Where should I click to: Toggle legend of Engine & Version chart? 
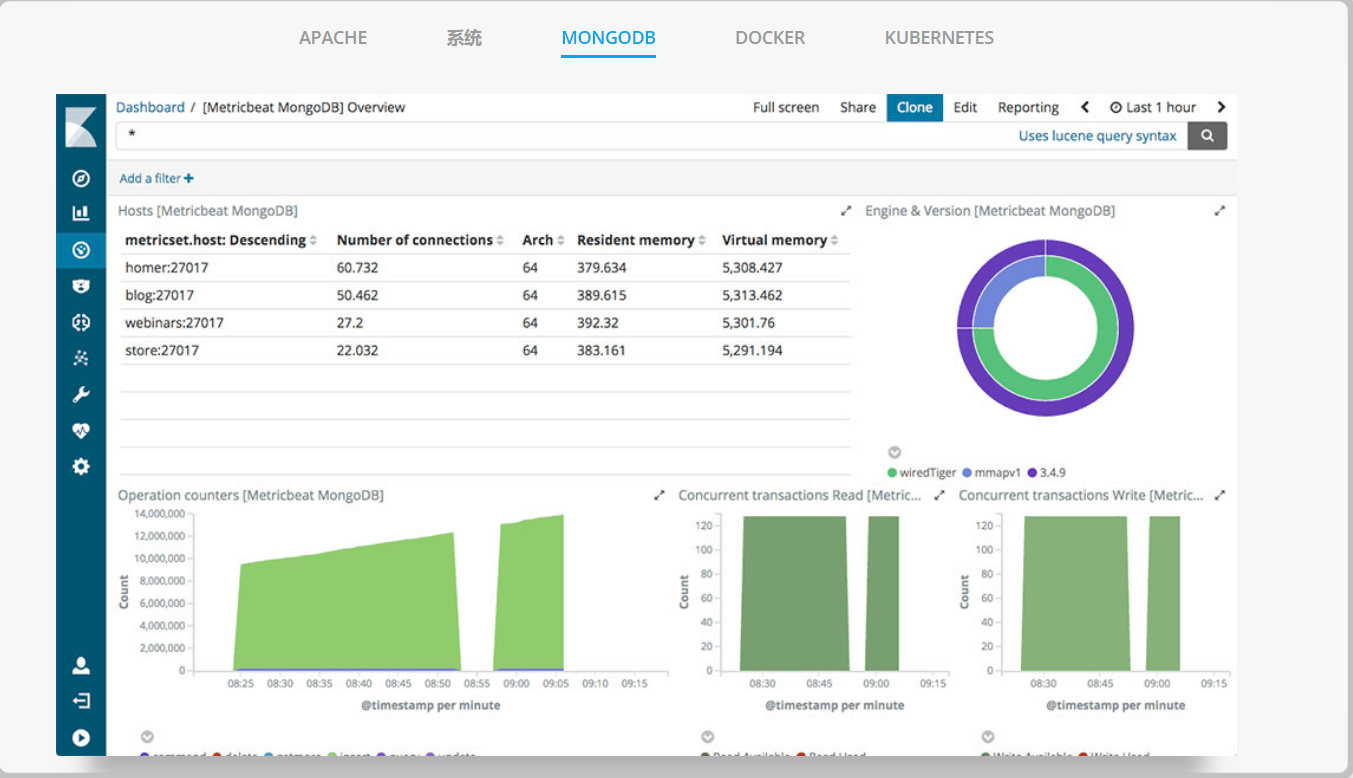coord(895,453)
